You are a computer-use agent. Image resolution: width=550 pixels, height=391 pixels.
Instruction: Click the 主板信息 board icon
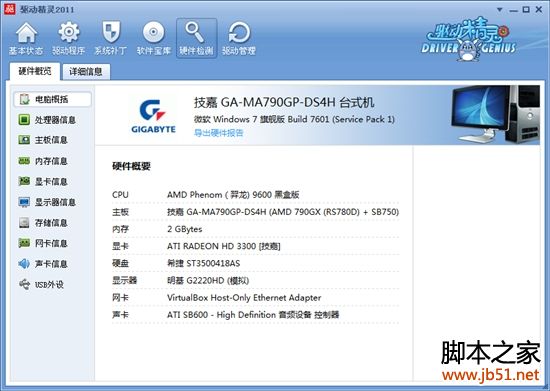[x=24, y=140]
